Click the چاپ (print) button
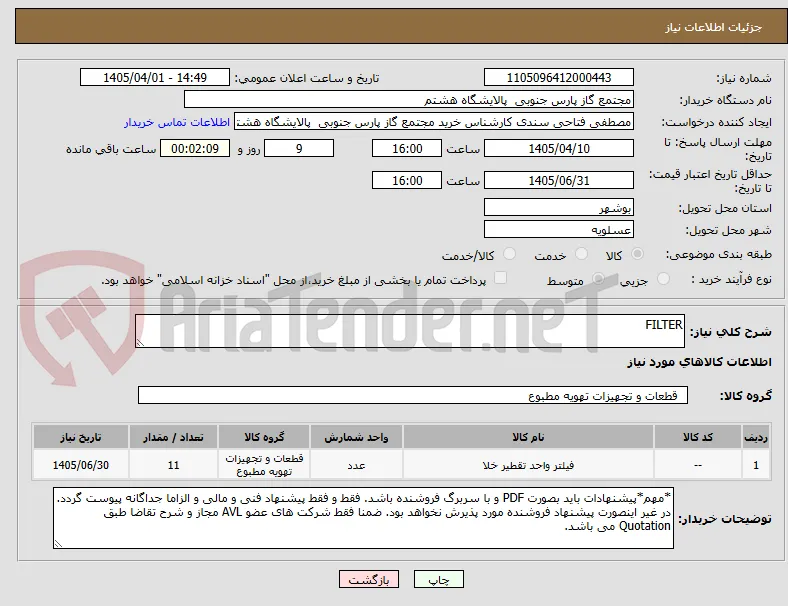Viewport: 788px width, 606px height. pos(438,579)
